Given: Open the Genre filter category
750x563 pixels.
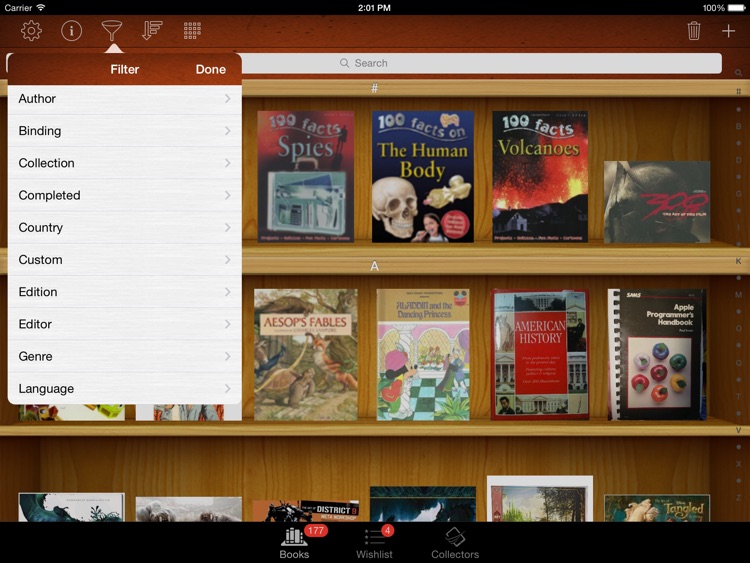Looking at the screenshot, I should [x=124, y=356].
